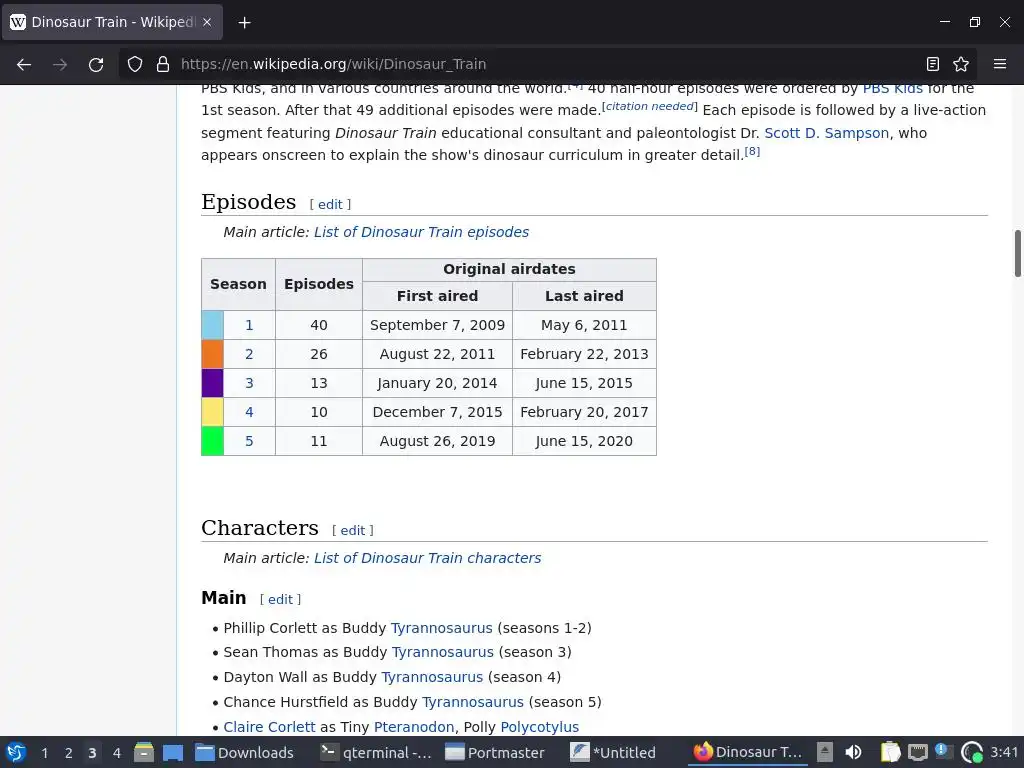Switch to workspace 4
This screenshot has width=1024, height=768.
[116, 753]
